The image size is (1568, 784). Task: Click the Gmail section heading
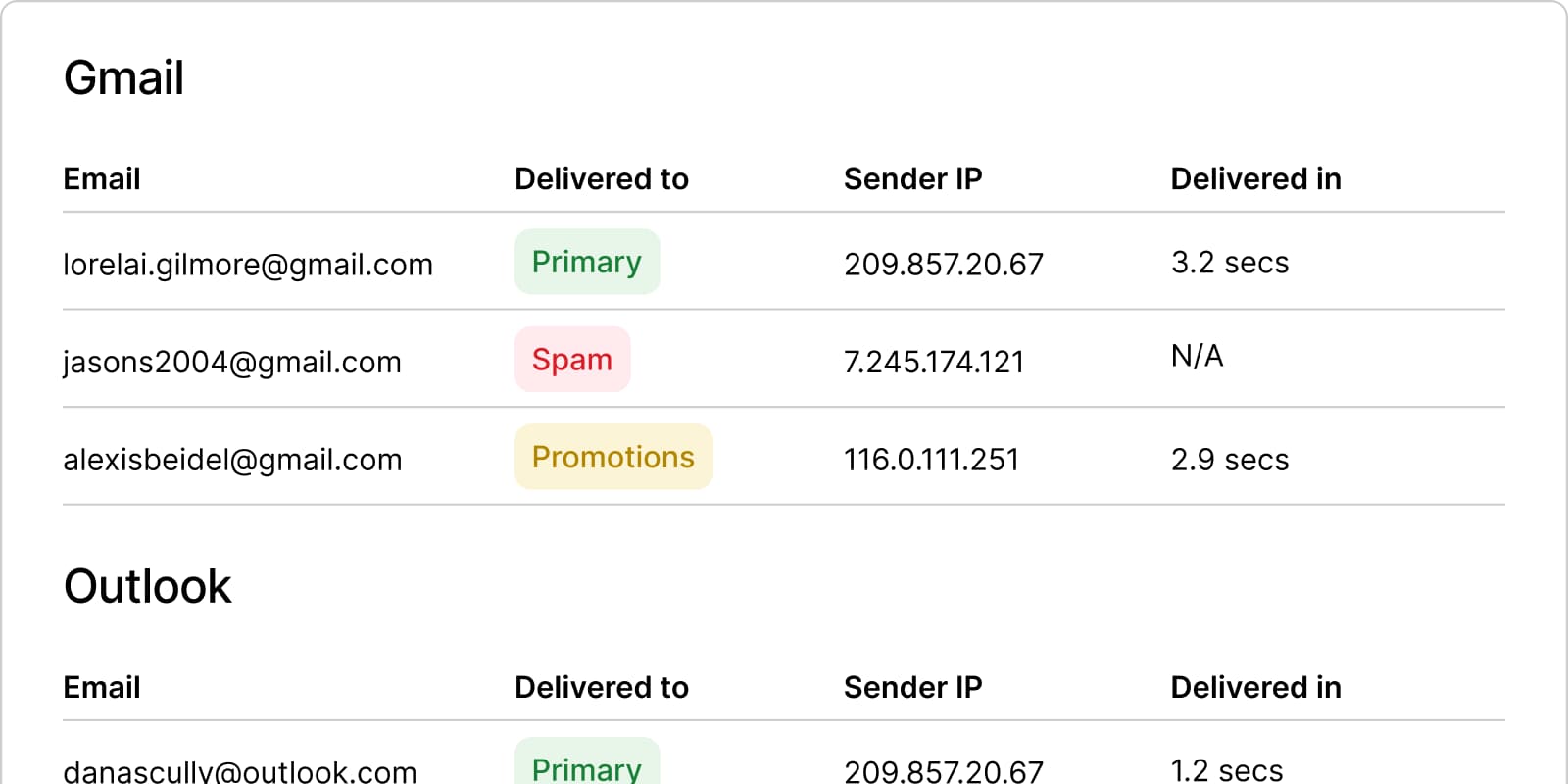(x=123, y=78)
